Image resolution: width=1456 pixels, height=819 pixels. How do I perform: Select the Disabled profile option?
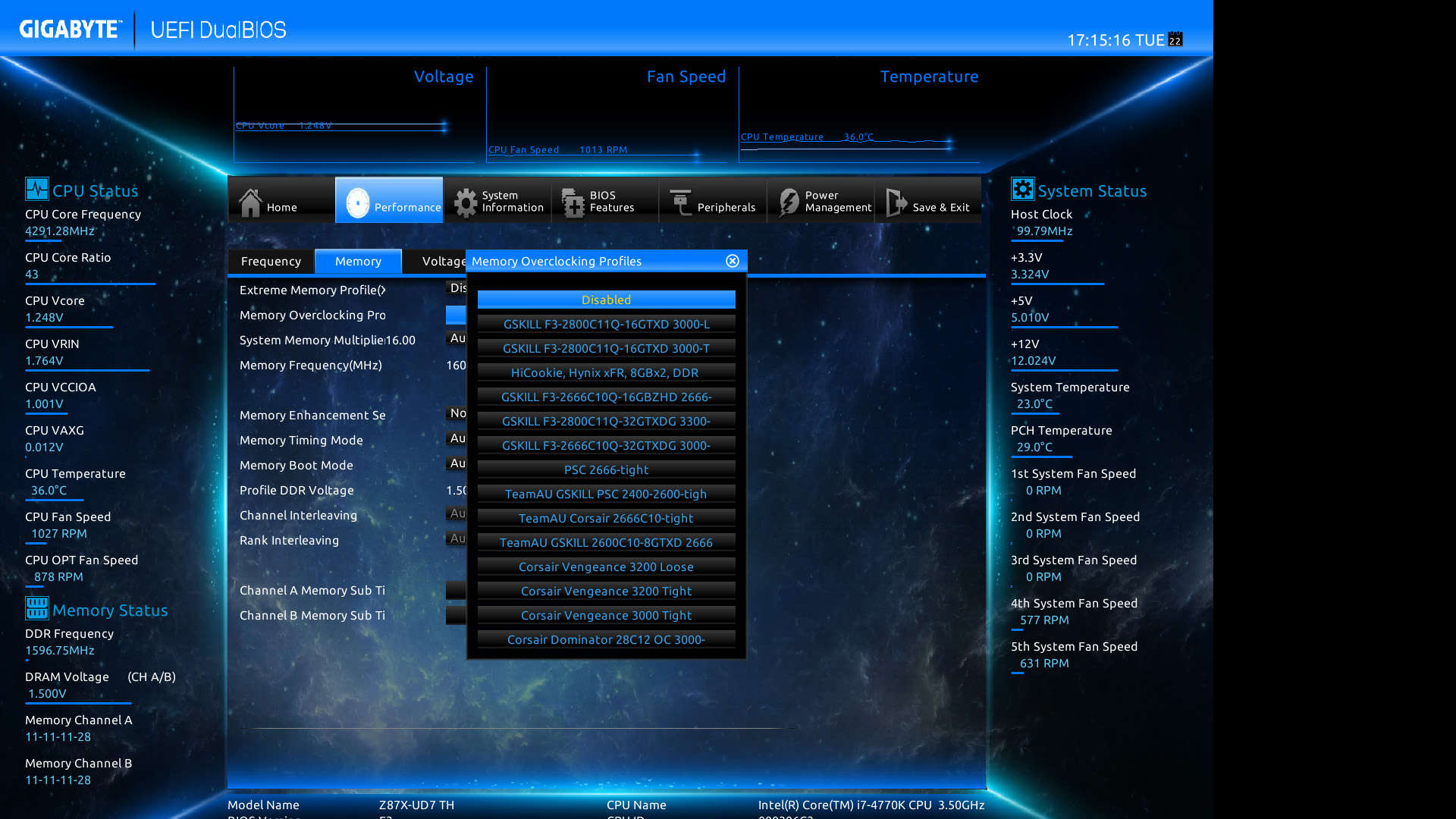tap(606, 300)
